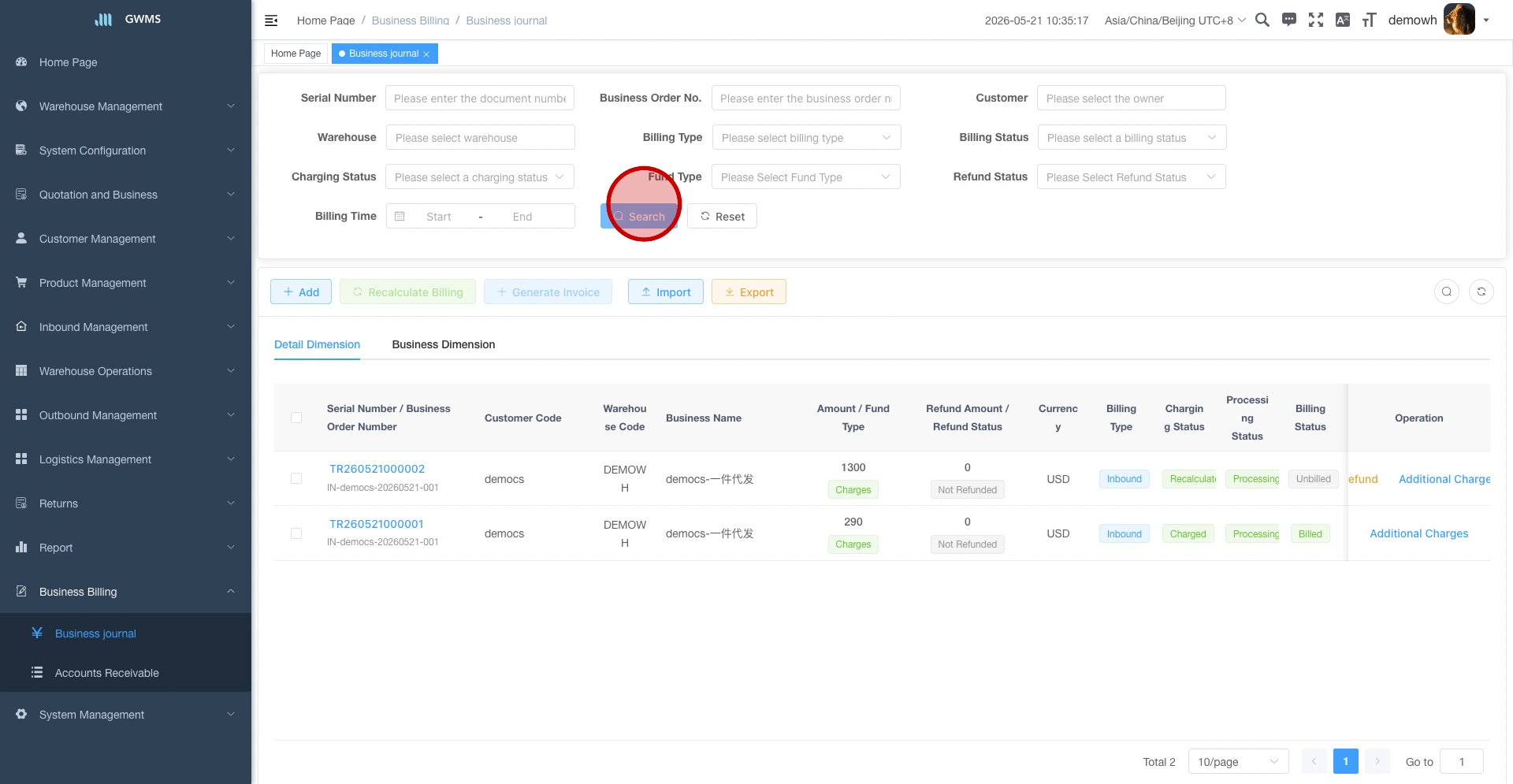Image resolution: width=1513 pixels, height=784 pixels.
Task: Close the Business journal tab
Action: coord(426,54)
